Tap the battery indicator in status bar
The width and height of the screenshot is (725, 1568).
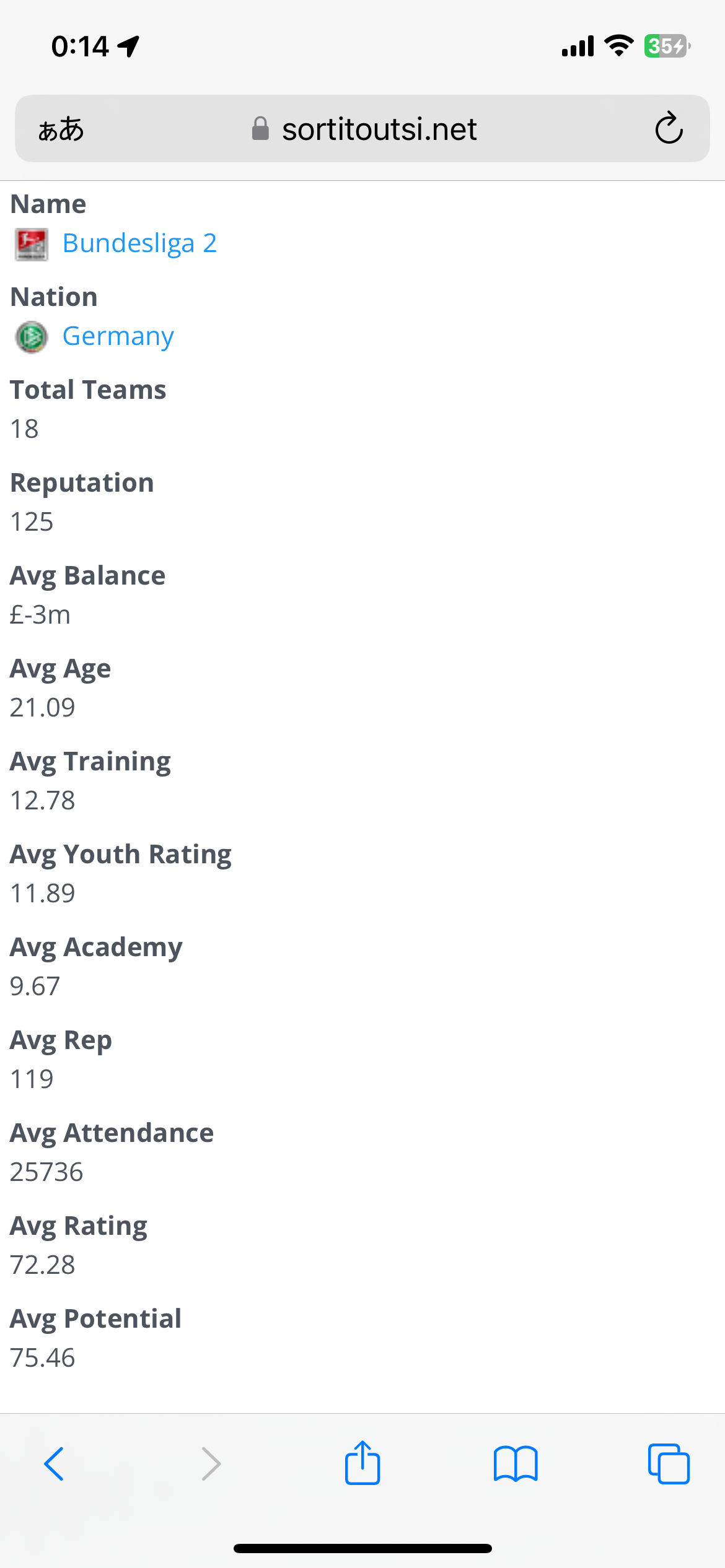[667, 46]
